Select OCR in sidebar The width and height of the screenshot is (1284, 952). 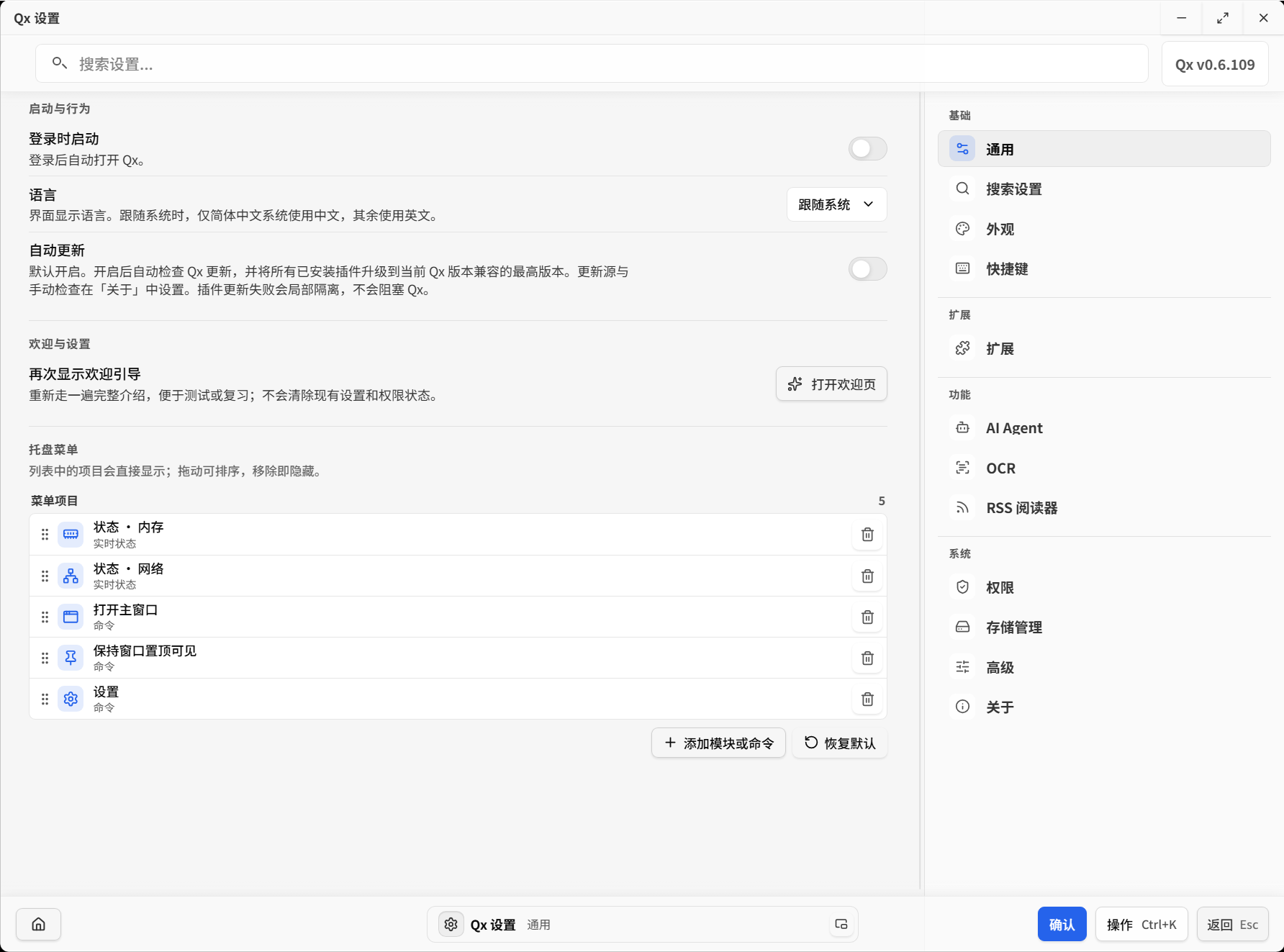pyautogui.click(x=1104, y=468)
